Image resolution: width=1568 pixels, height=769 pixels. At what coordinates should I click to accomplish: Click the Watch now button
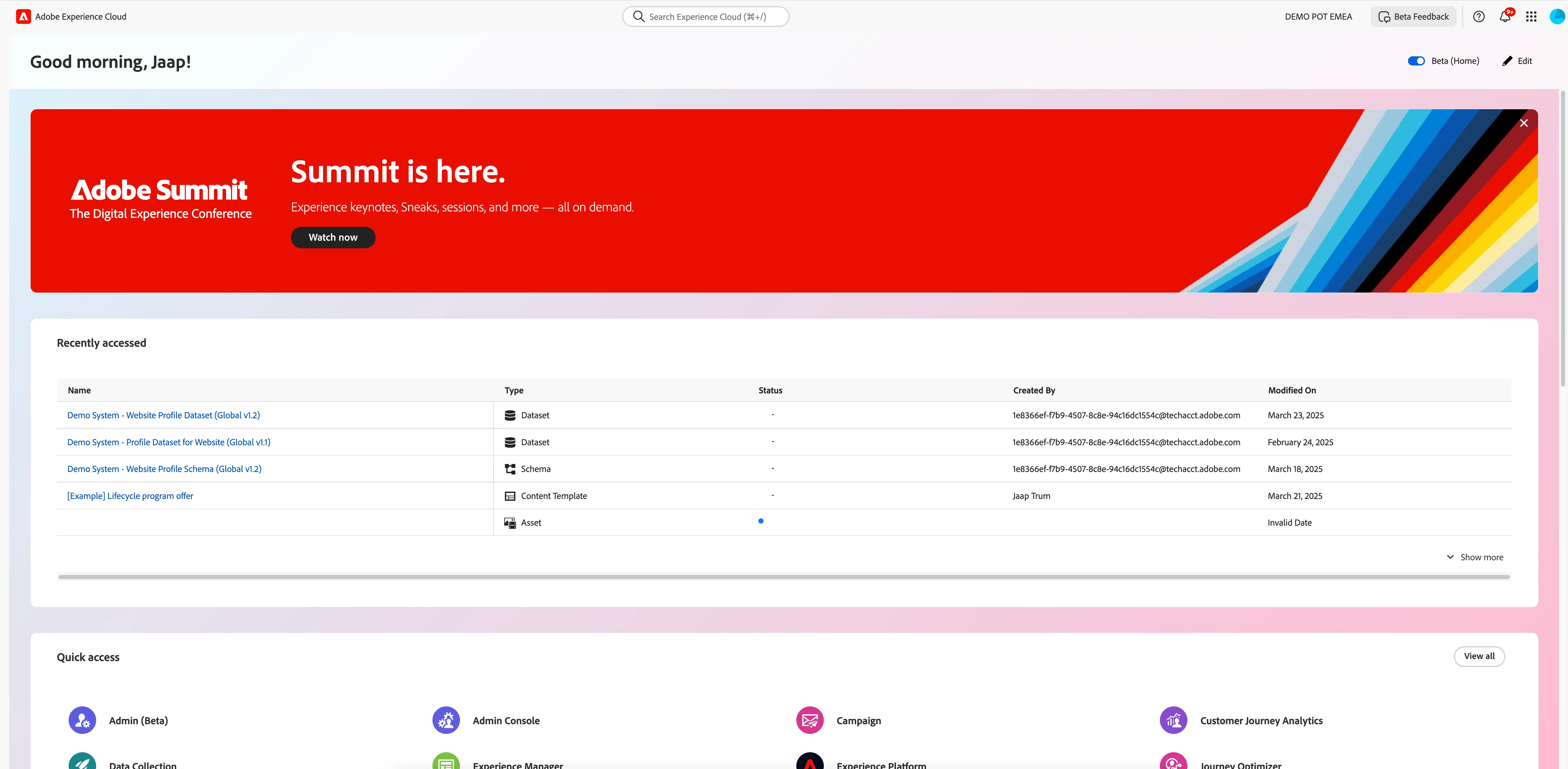click(x=333, y=238)
